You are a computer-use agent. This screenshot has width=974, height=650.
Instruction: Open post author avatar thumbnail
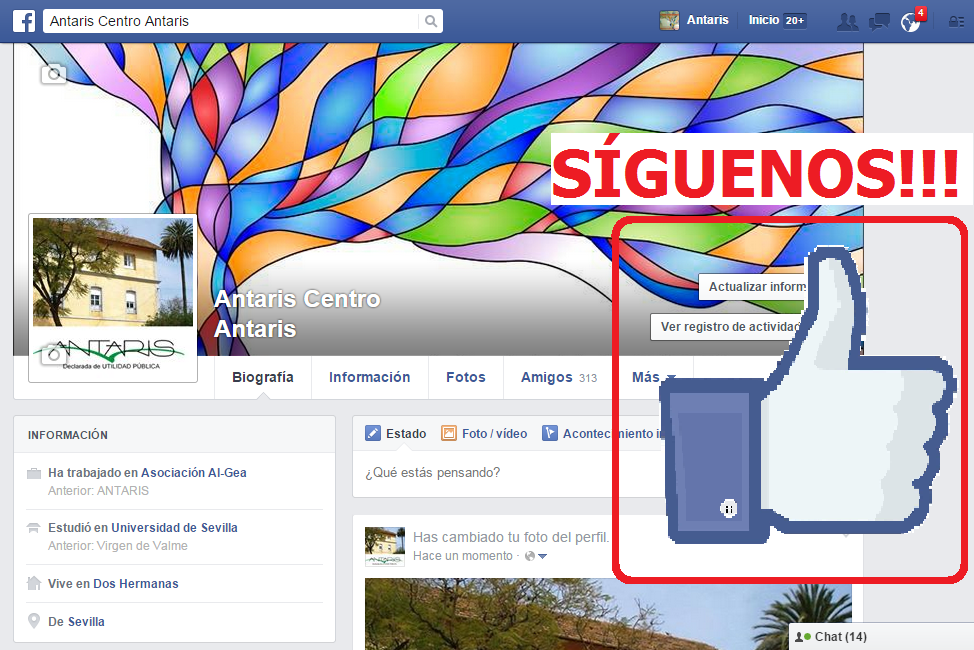tap(385, 547)
